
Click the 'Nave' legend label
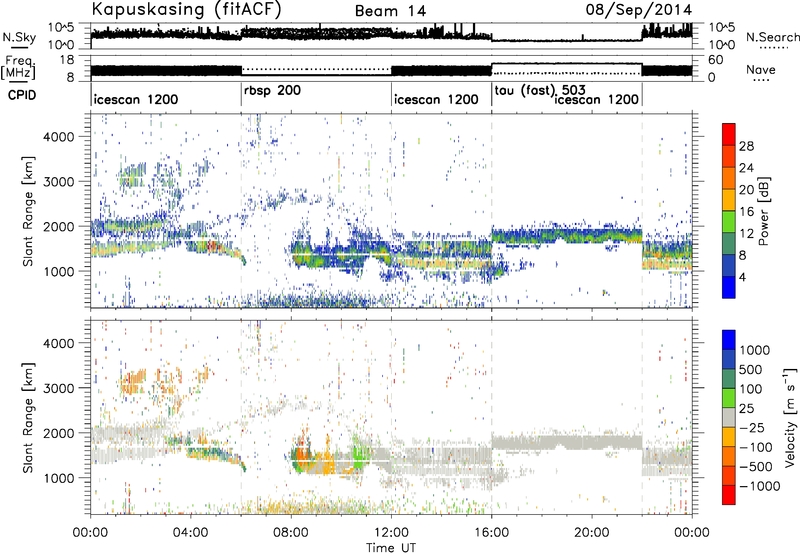click(x=761, y=69)
